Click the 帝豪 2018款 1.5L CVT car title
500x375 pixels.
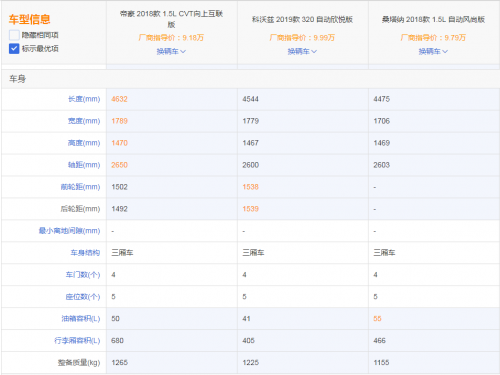171,19
